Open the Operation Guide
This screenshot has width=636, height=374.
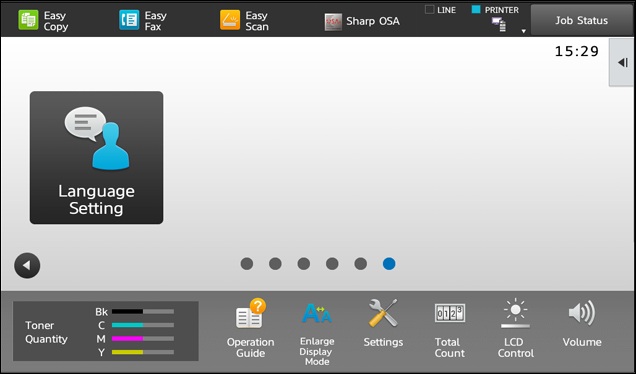[x=250, y=329]
